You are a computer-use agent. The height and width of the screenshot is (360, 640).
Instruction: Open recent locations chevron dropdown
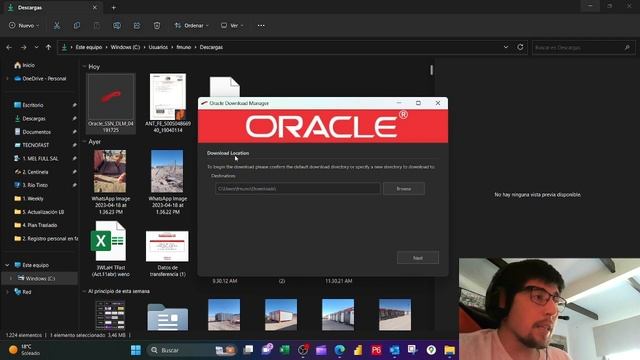pyautogui.click(x=36, y=47)
